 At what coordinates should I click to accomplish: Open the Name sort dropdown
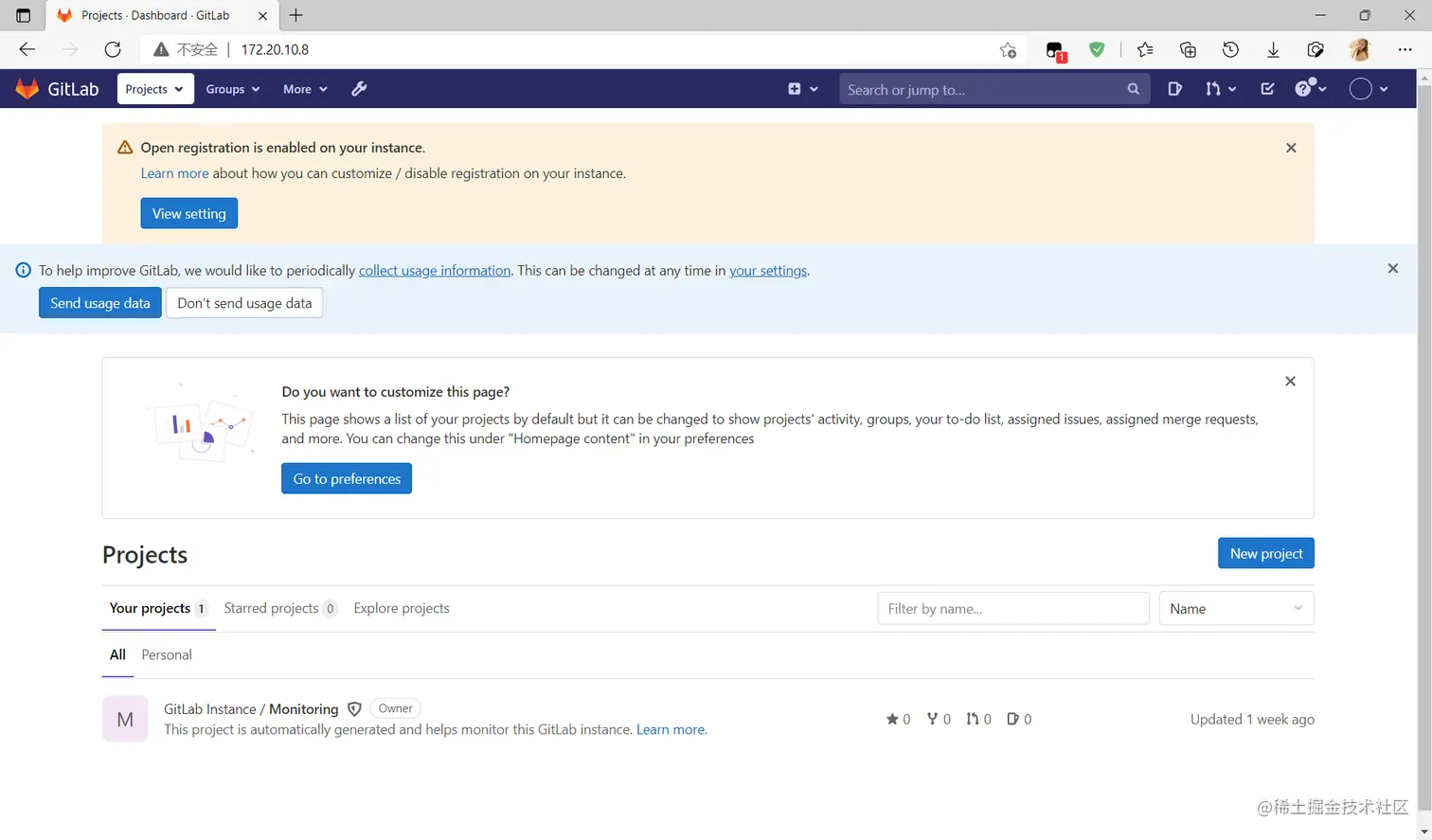point(1237,608)
